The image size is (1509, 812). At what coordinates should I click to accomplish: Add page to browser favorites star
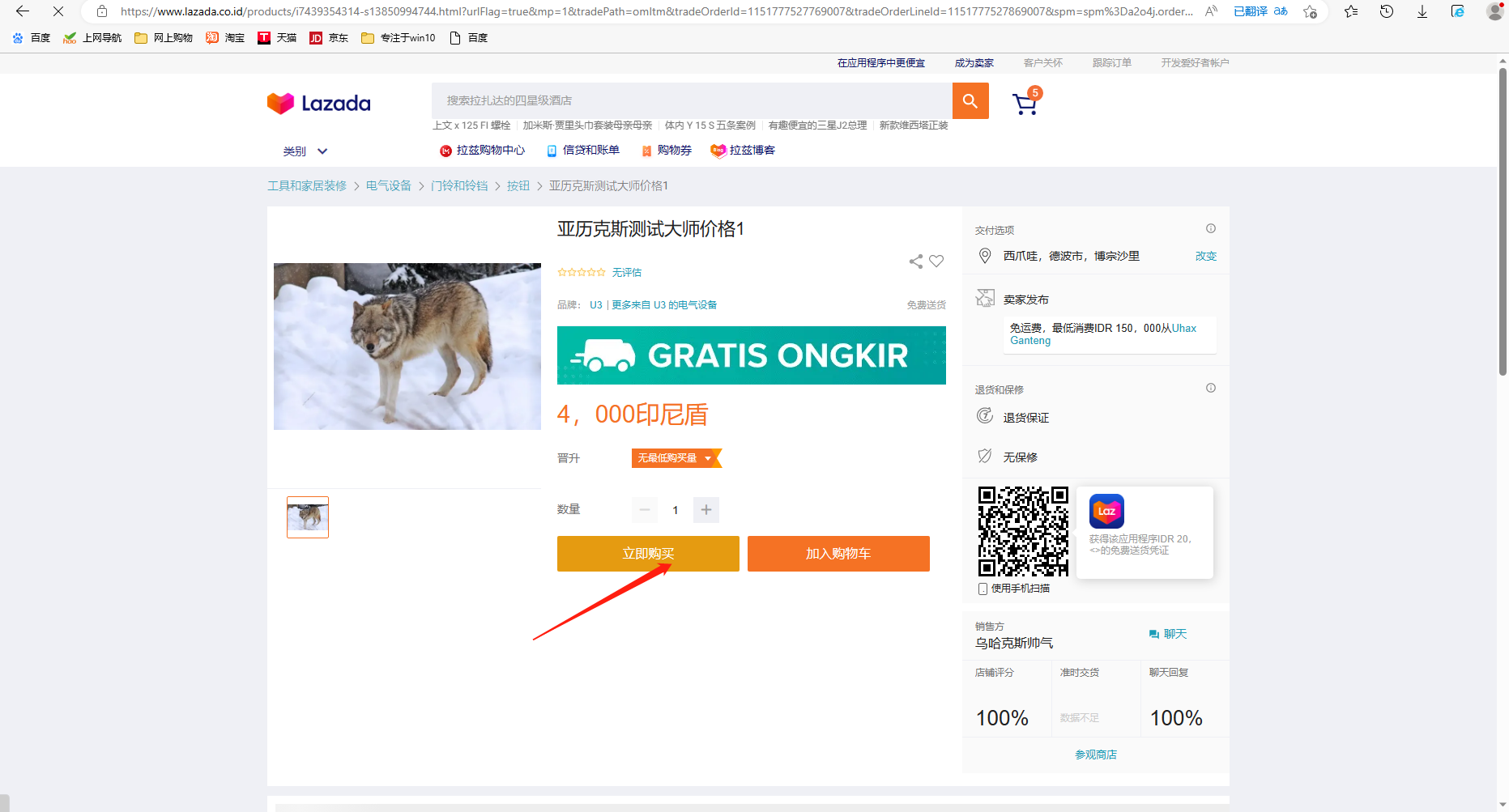point(1310,11)
